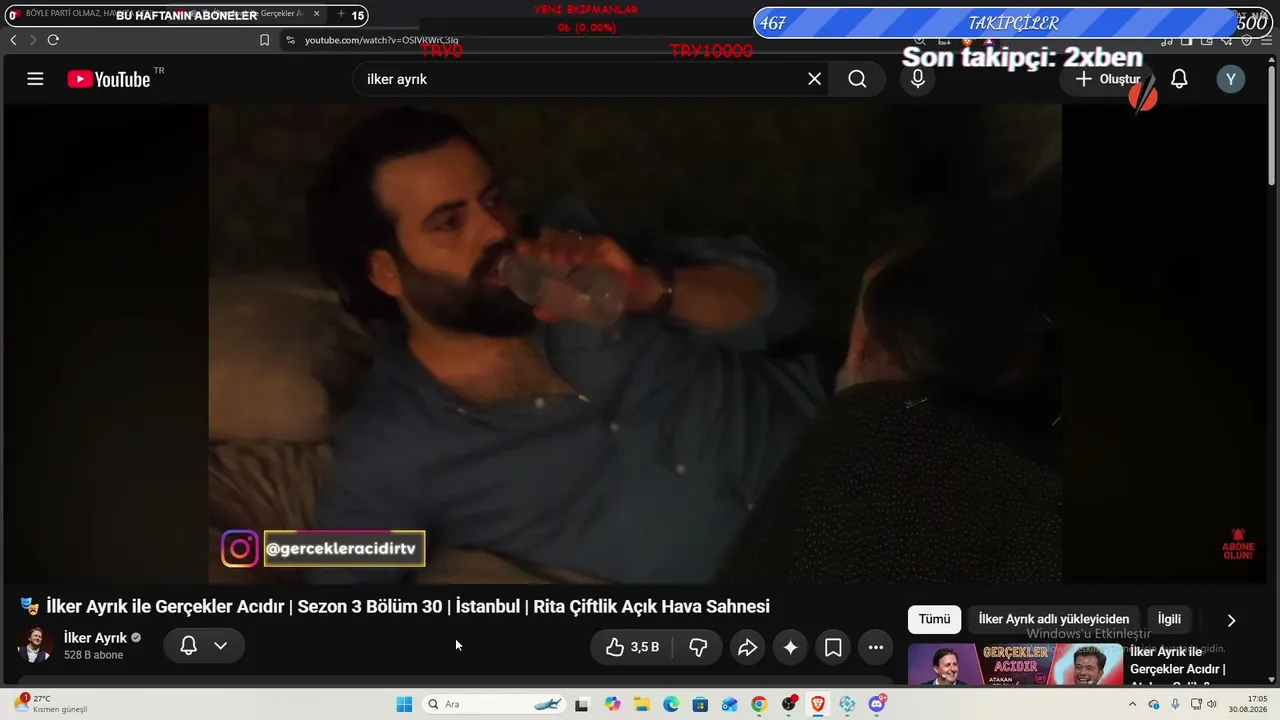Switch to Brave browser on the taskbar

click(x=818, y=704)
